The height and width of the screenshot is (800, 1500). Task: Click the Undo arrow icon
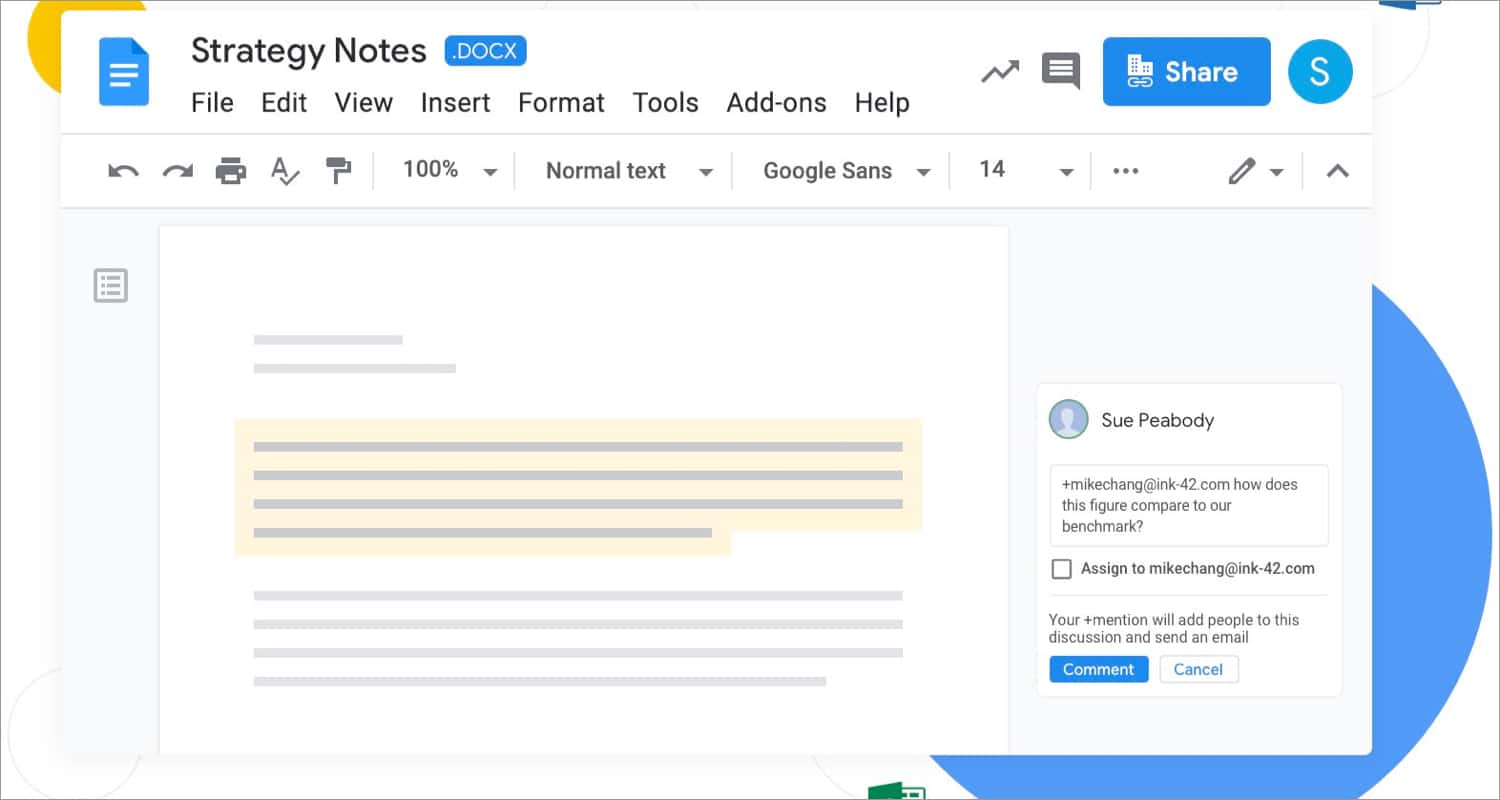point(123,171)
